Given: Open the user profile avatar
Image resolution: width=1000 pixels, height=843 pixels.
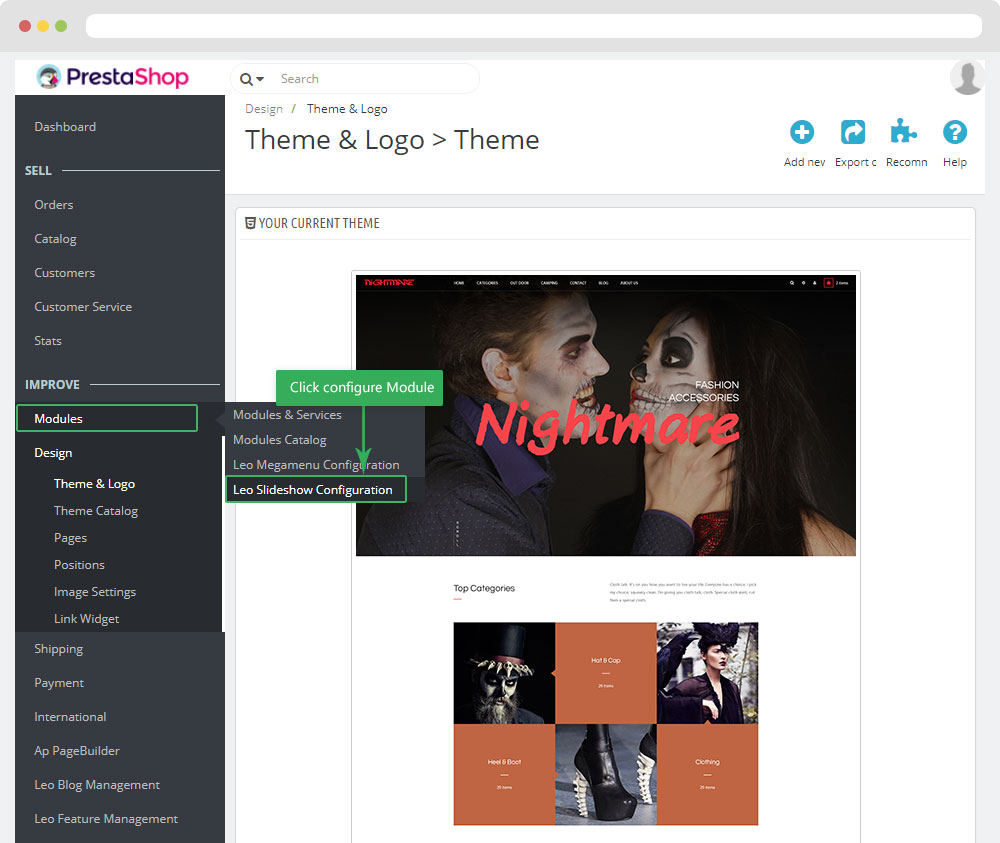Looking at the screenshot, I should pos(967,78).
